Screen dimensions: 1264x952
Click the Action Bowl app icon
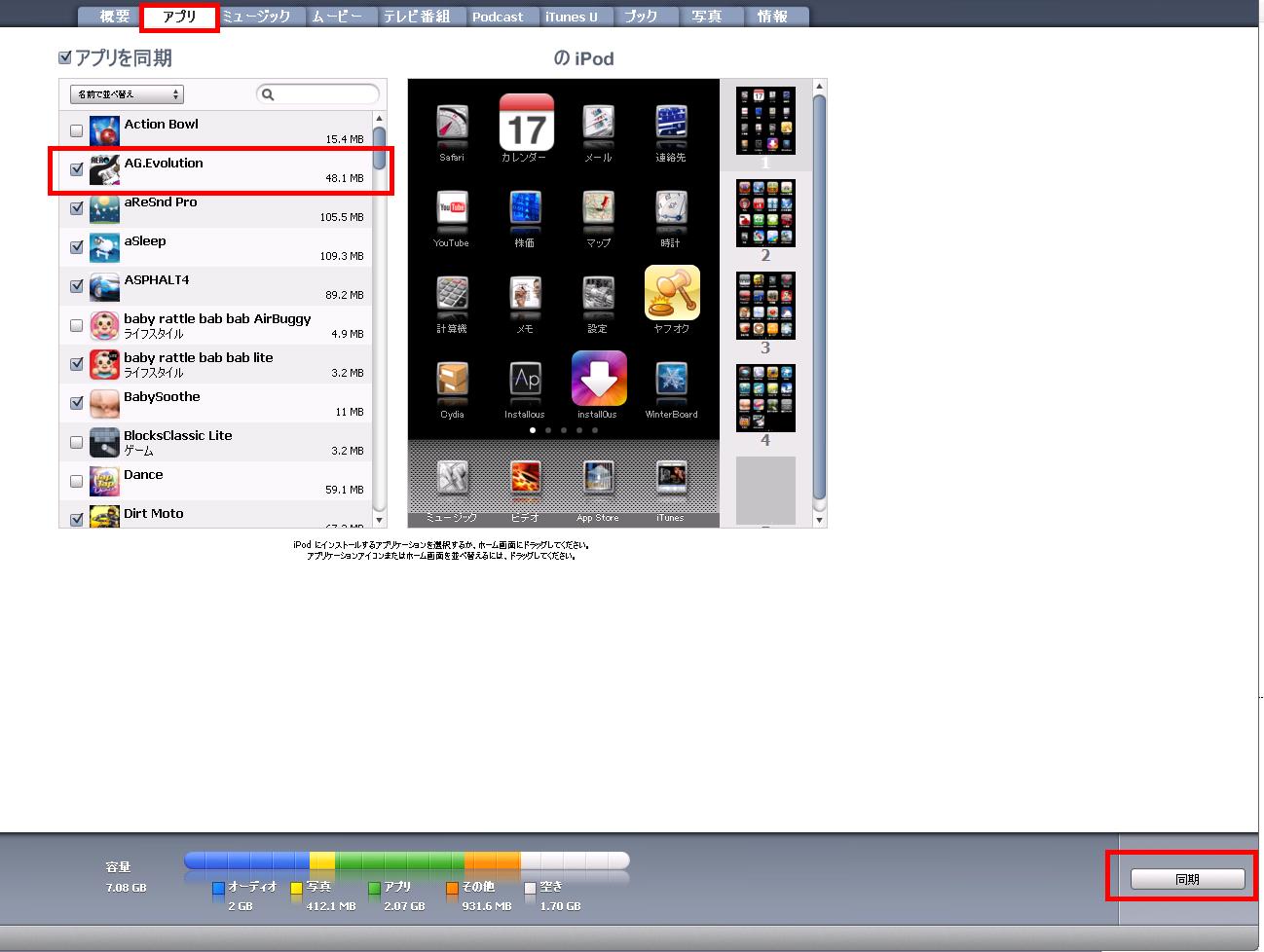coord(104,130)
